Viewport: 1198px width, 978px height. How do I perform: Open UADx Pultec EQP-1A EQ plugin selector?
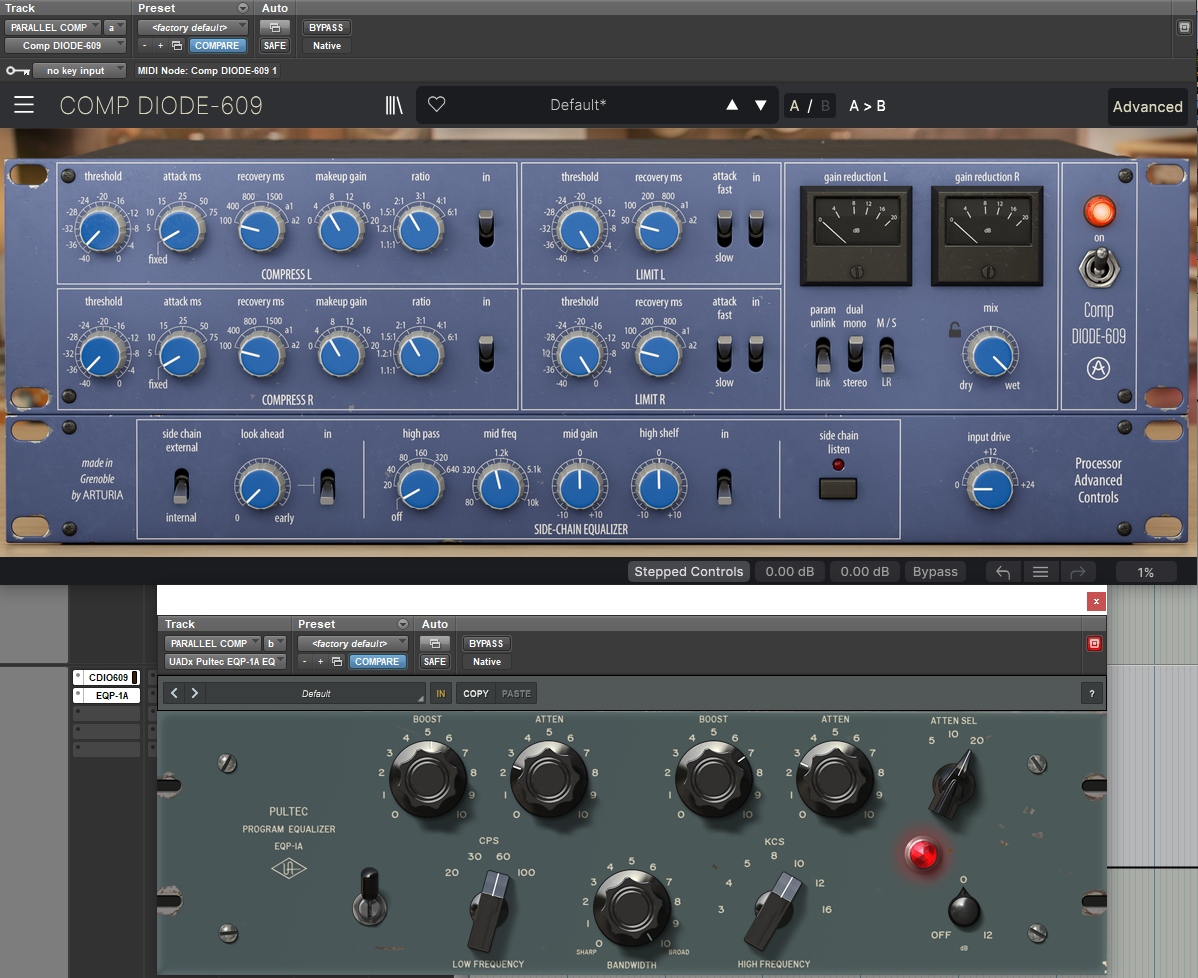225,662
